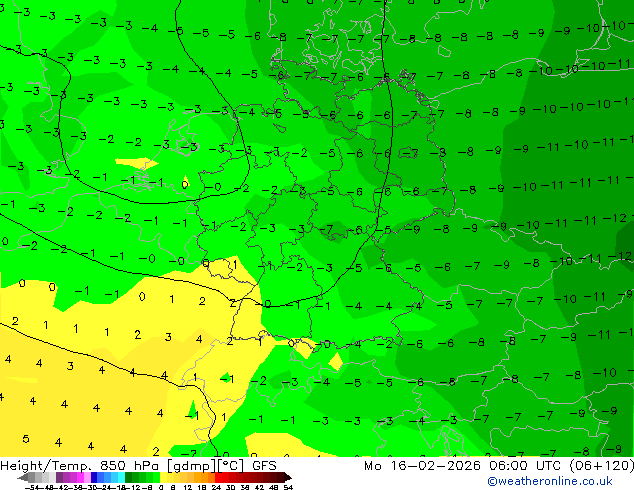Image resolution: width=634 pixels, height=490 pixels.
Task: Open the weatheronline.co.uk copyright link
Action: [550, 481]
